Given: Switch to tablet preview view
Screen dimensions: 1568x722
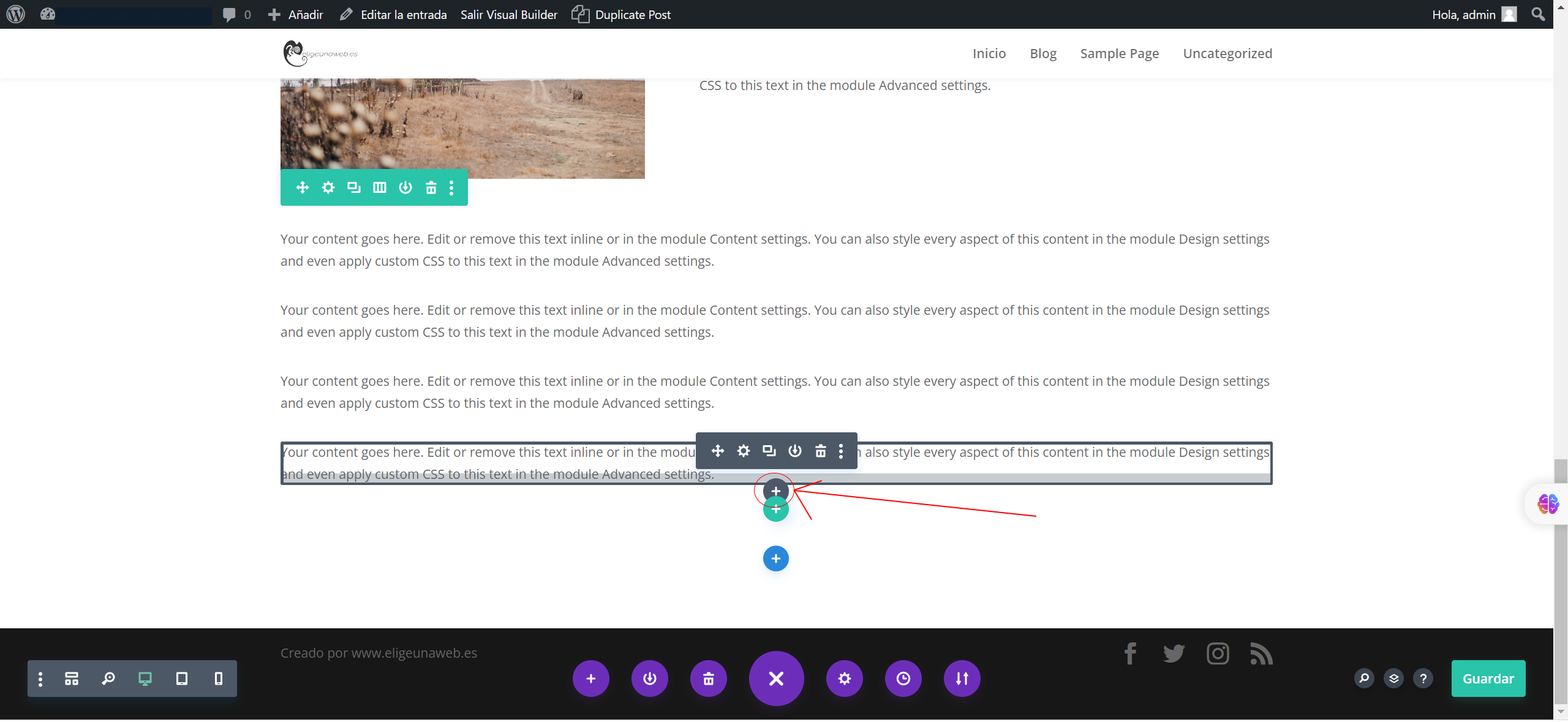Looking at the screenshot, I should pos(182,679).
